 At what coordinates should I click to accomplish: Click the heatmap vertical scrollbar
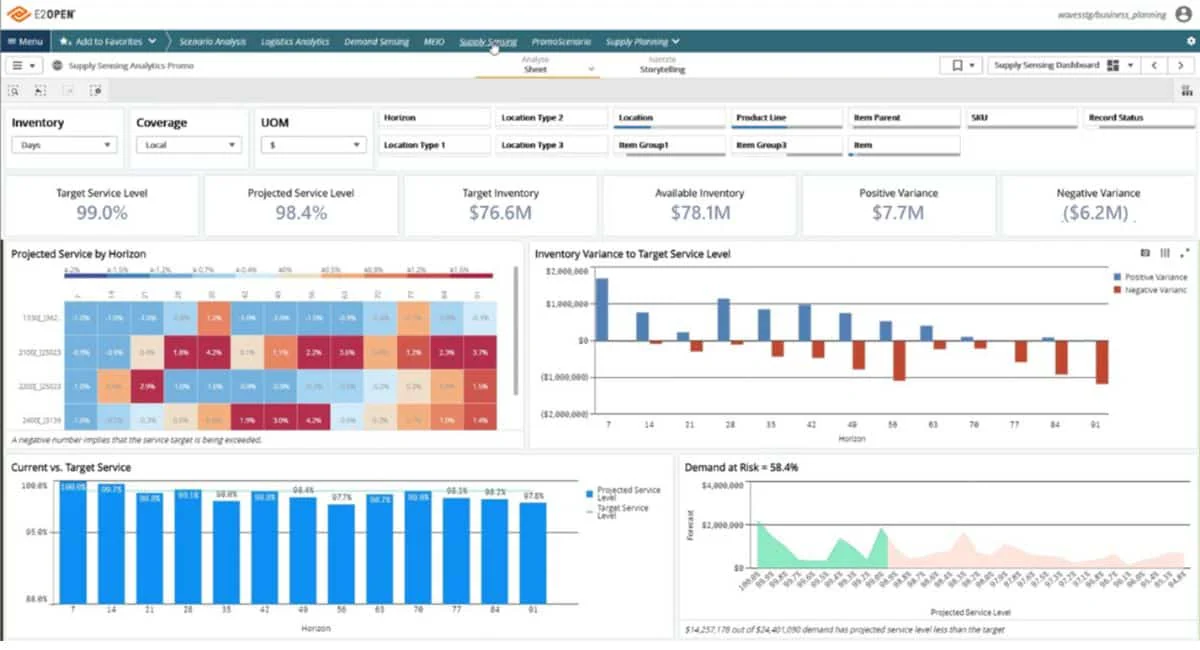click(516, 330)
